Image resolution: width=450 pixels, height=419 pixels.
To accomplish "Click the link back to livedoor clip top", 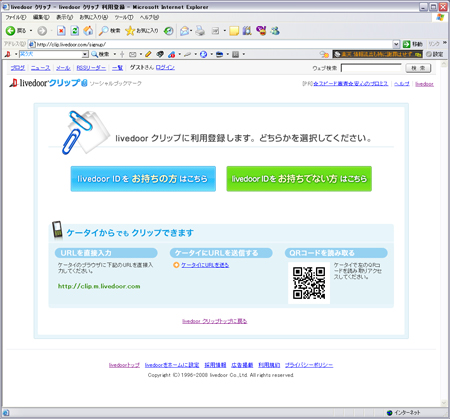I will pyautogui.click(x=215, y=321).
